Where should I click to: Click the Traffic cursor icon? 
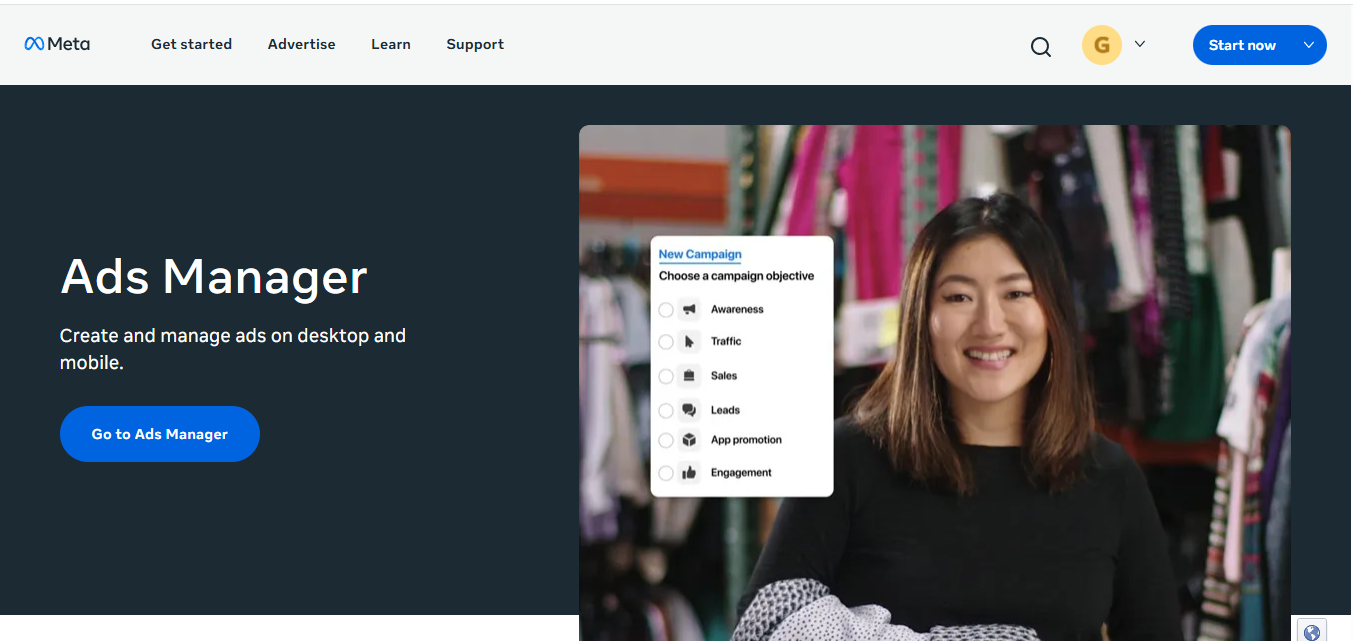(689, 342)
